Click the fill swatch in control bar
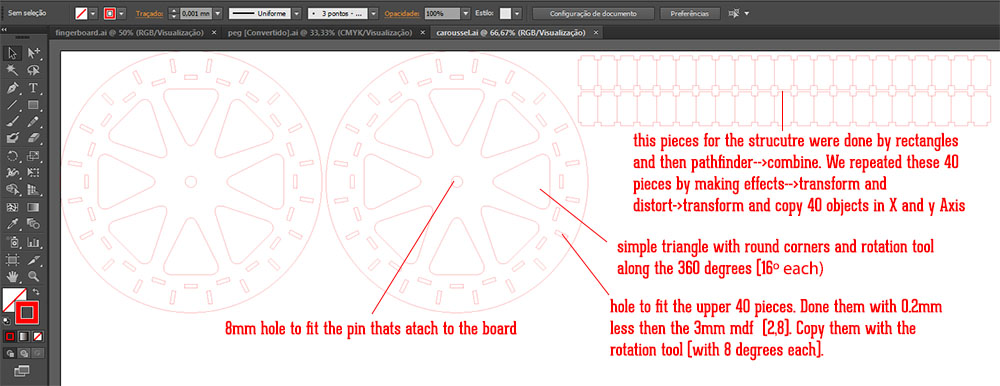This screenshot has width=1000, height=386. pyautogui.click(x=82, y=13)
